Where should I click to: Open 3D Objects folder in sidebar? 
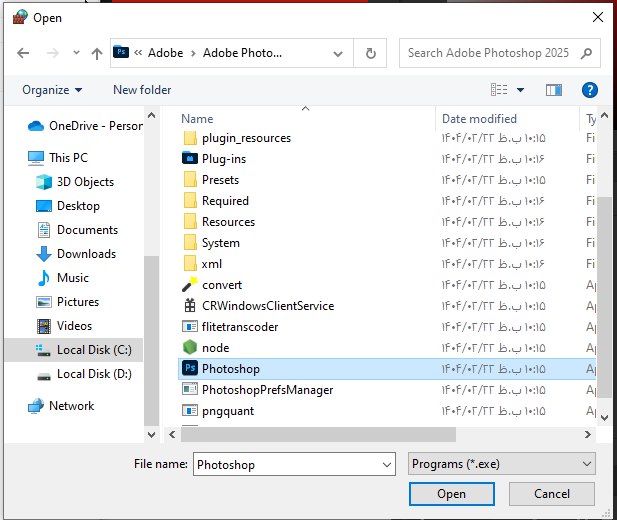(x=75, y=182)
